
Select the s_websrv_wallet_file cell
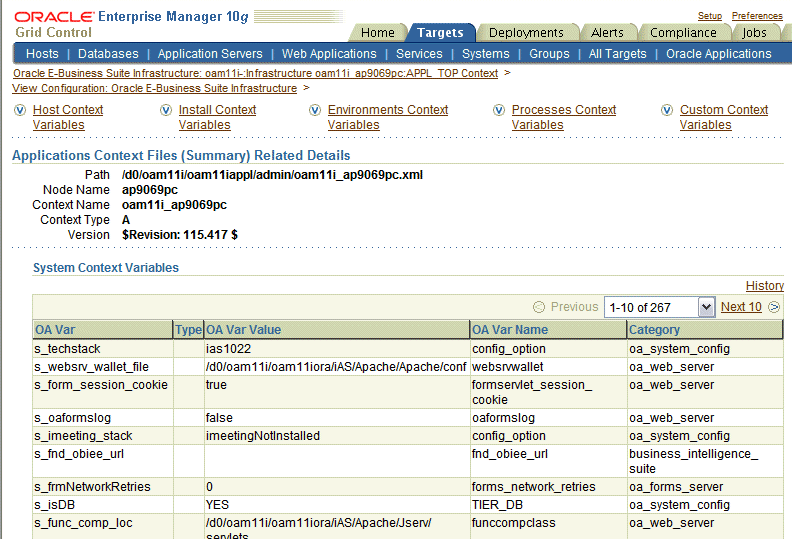[103, 367]
